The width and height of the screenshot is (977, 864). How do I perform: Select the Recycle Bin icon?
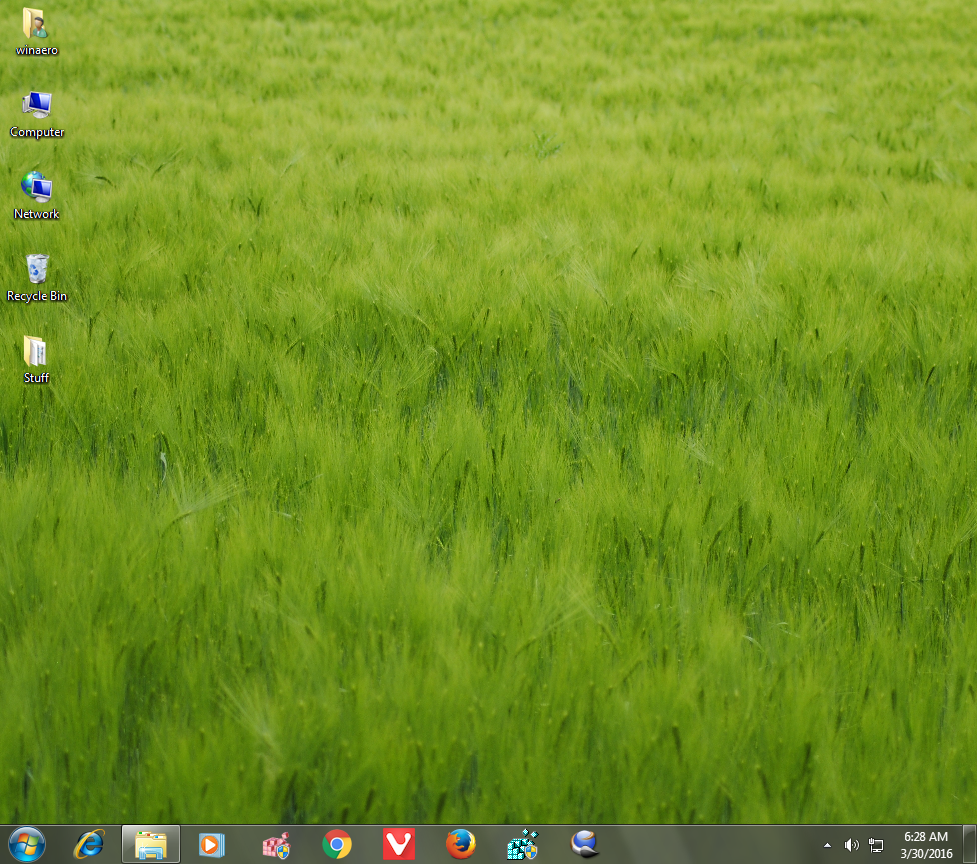click(x=36, y=276)
